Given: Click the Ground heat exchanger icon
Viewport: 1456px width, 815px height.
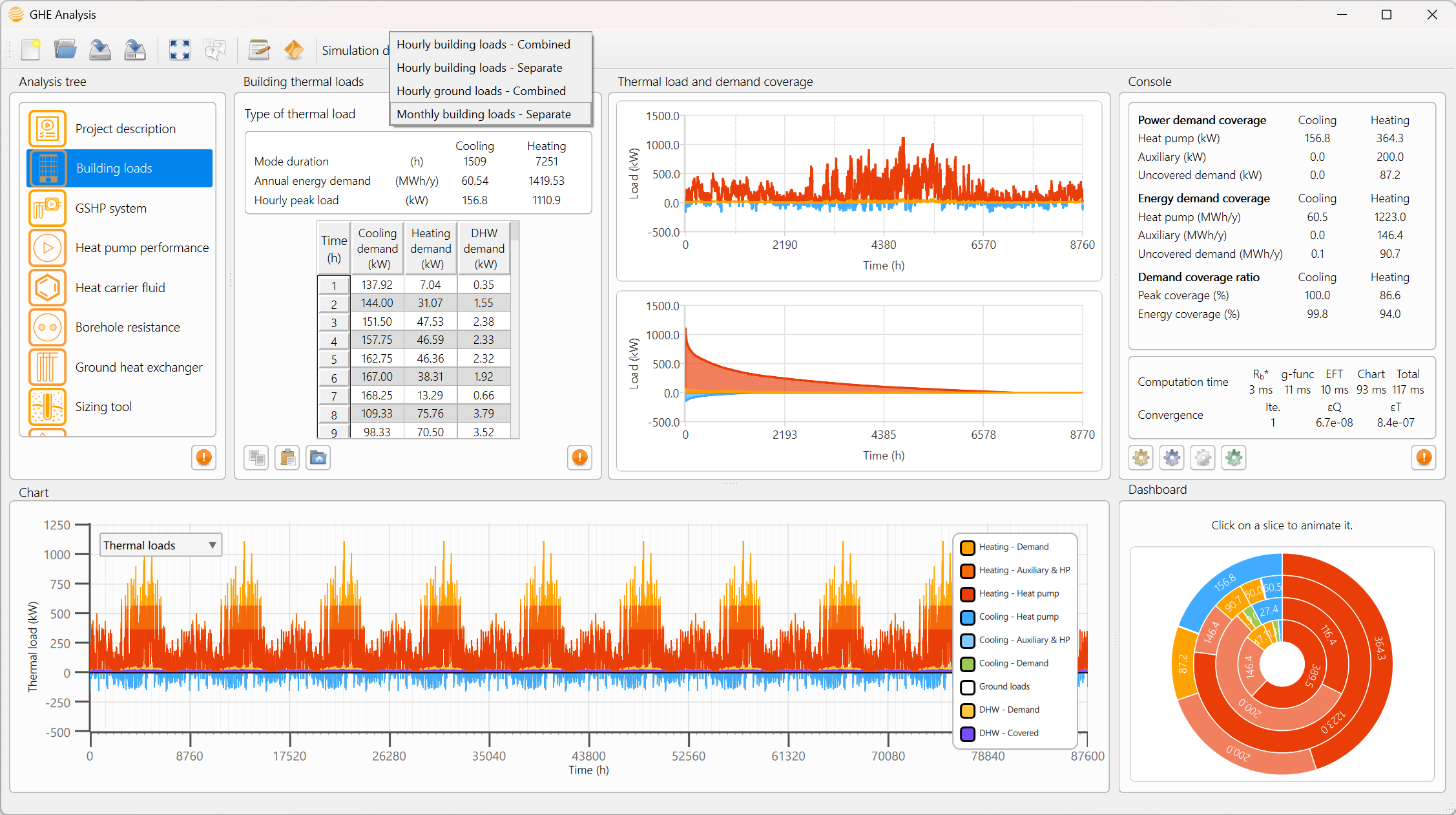Looking at the screenshot, I should (x=47, y=367).
